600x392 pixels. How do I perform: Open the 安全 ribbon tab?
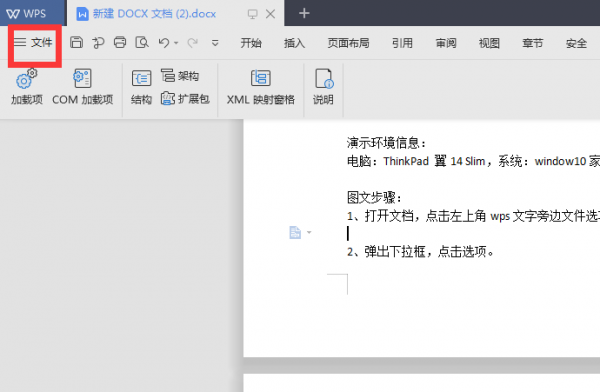pos(576,43)
